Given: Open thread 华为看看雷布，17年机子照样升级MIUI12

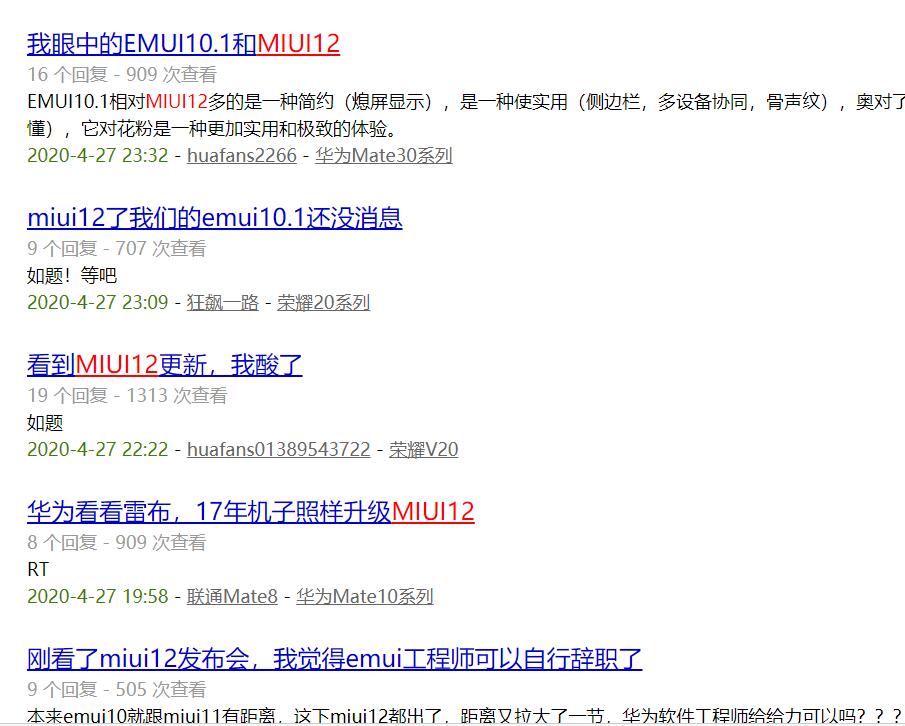Looking at the screenshot, I should click(250, 512).
